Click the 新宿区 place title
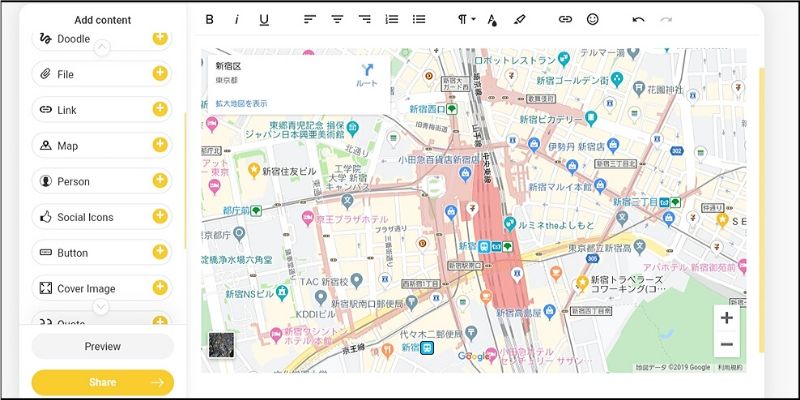This screenshot has height=400, width=800. (x=228, y=66)
